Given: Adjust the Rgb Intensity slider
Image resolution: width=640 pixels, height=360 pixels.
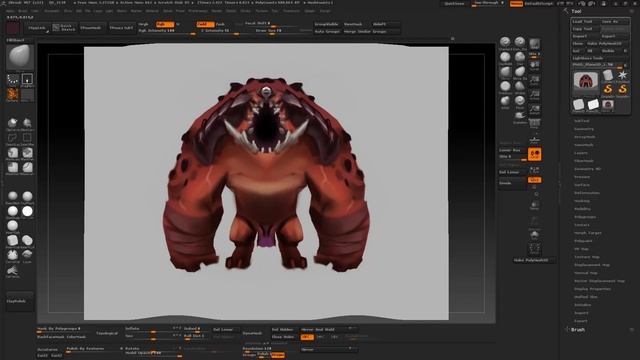Looking at the screenshot, I should (x=167, y=31).
